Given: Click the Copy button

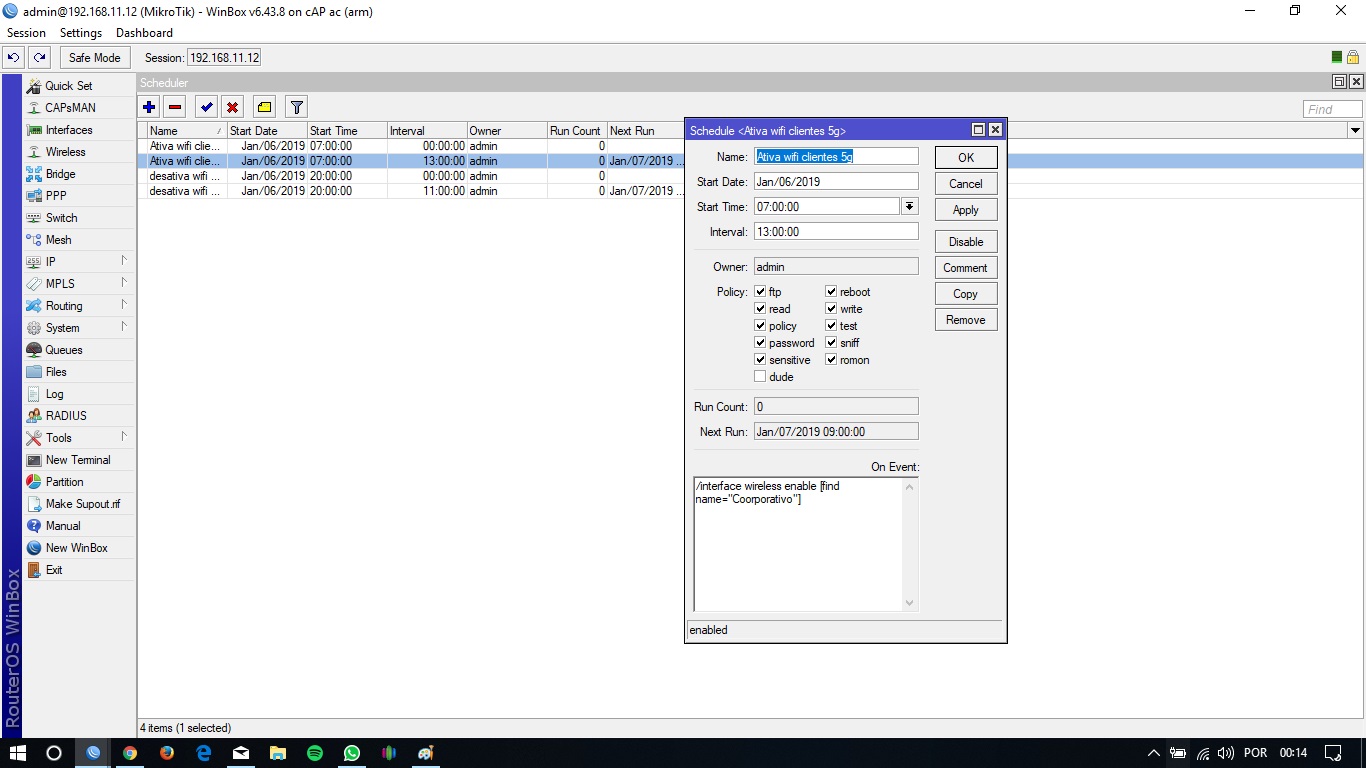Looking at the screenshot, I should [x=966, y=294].
